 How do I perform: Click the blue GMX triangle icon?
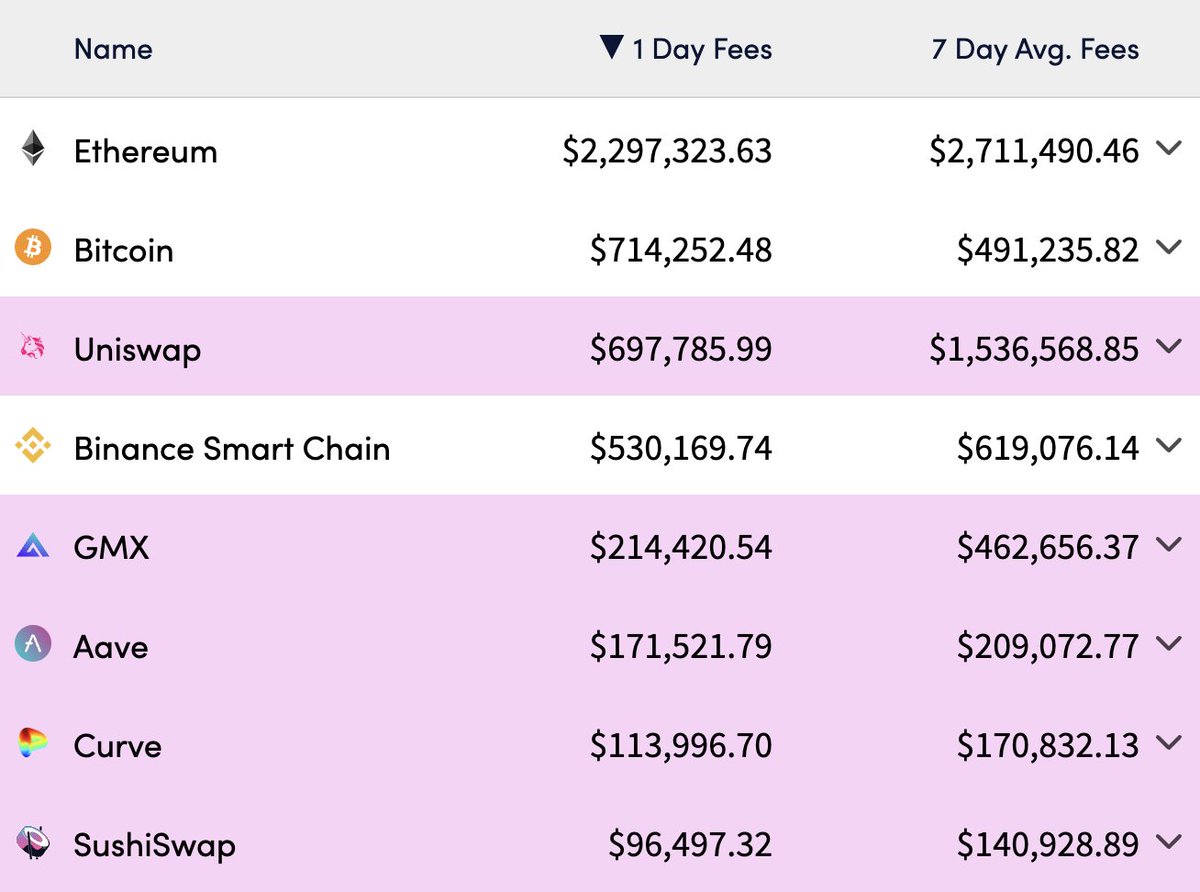pyautogui.click(x=33, y=546)
